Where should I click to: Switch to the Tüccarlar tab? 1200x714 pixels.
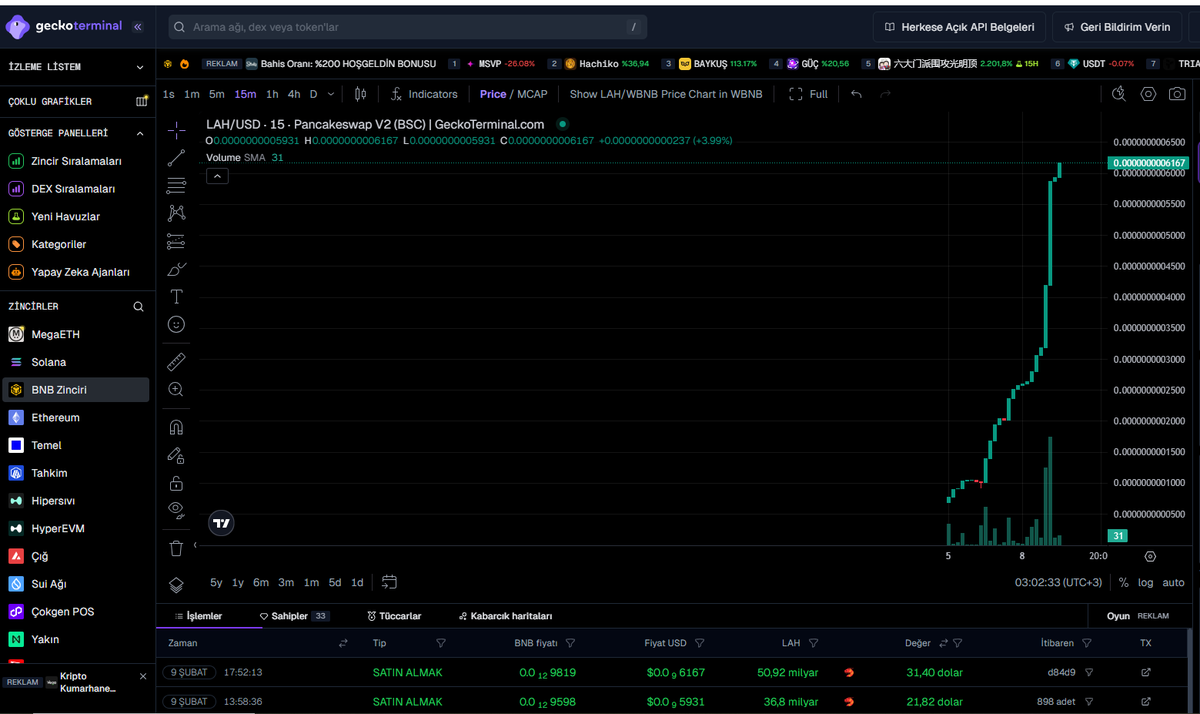coord(394,616)
